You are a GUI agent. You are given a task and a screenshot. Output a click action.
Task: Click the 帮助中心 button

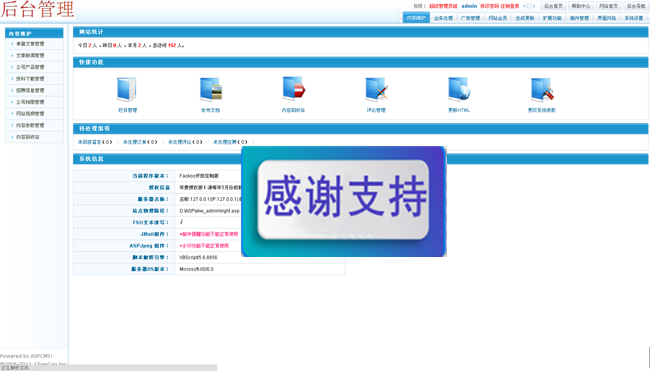coord(581,6)
